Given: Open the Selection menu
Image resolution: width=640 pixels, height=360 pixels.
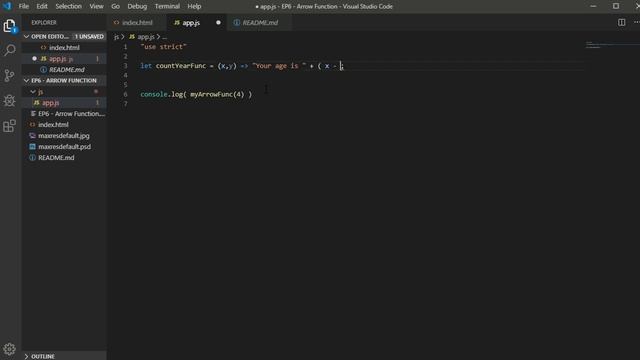Looking at the screenshot, I should point(69,6).
